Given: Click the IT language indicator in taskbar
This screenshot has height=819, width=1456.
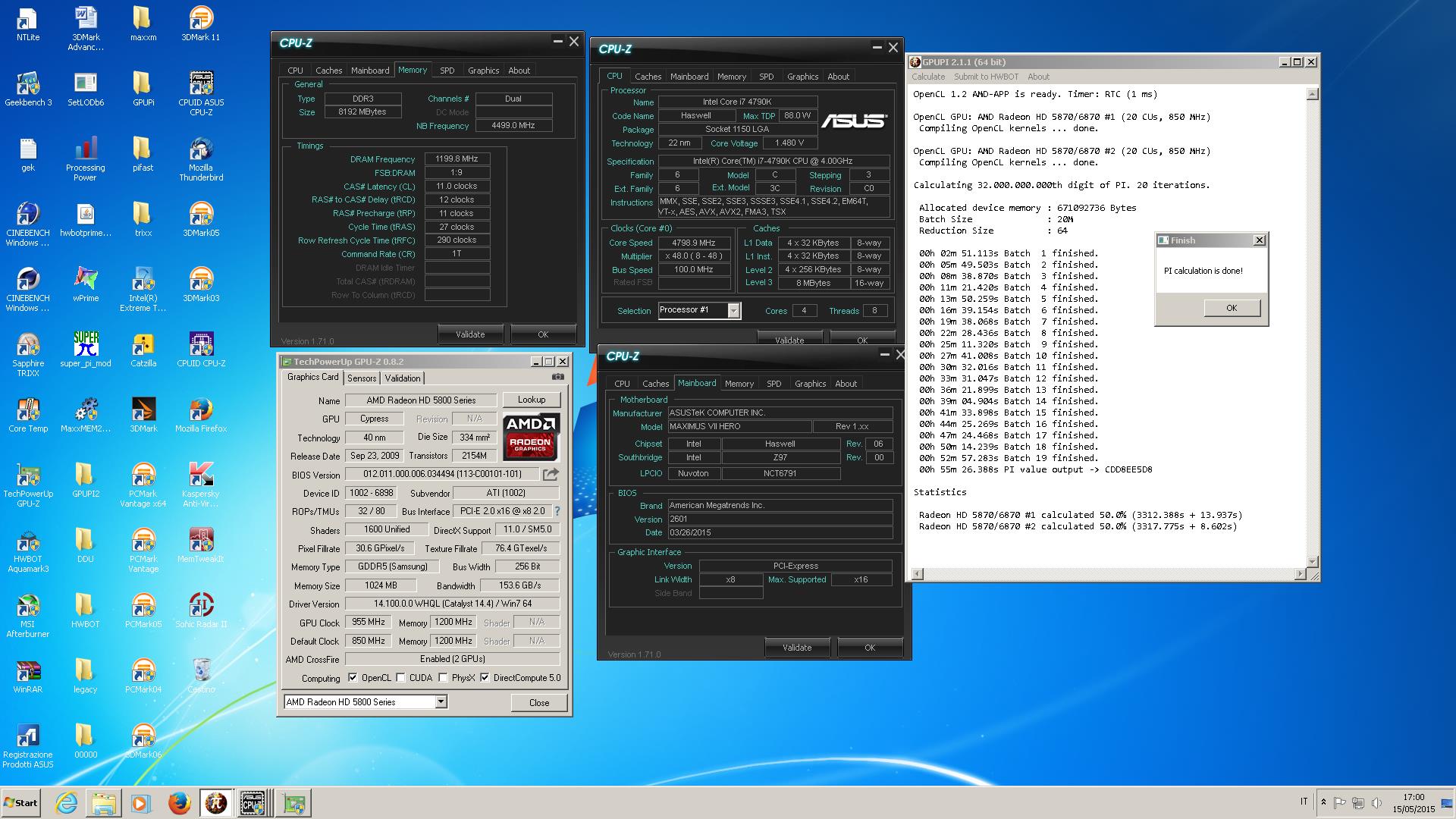Looking at the screenshot, I should (1304, 802).
